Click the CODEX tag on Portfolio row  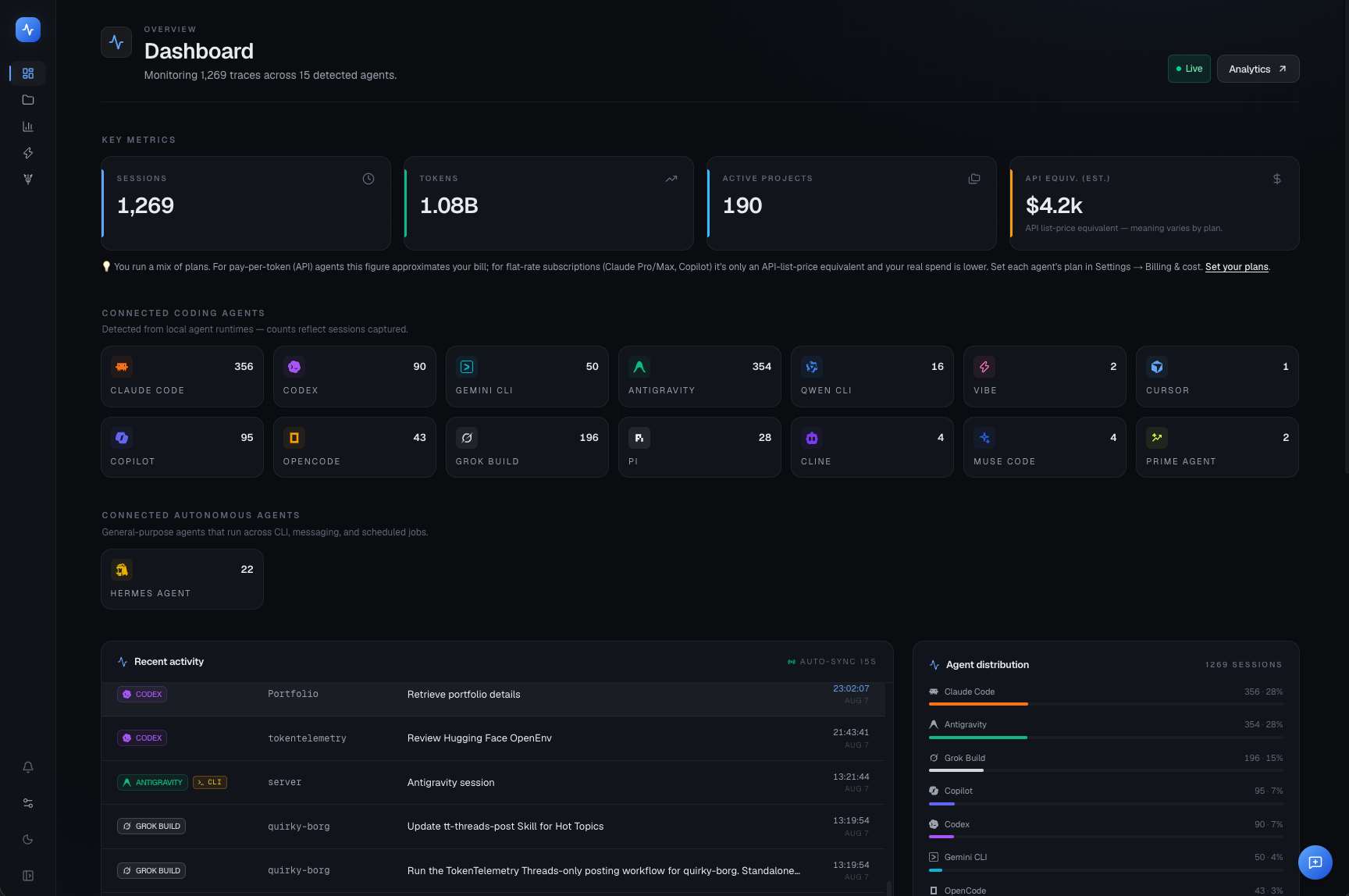[x=142, y=694]
